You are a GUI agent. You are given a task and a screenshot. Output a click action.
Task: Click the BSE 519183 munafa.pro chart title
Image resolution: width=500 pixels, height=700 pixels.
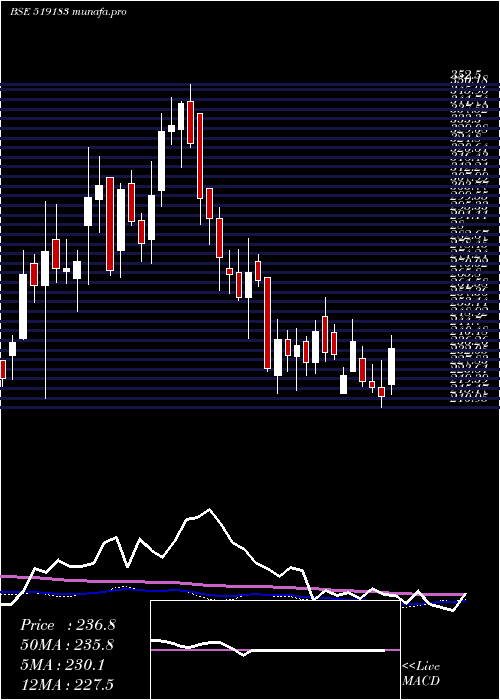68,12
